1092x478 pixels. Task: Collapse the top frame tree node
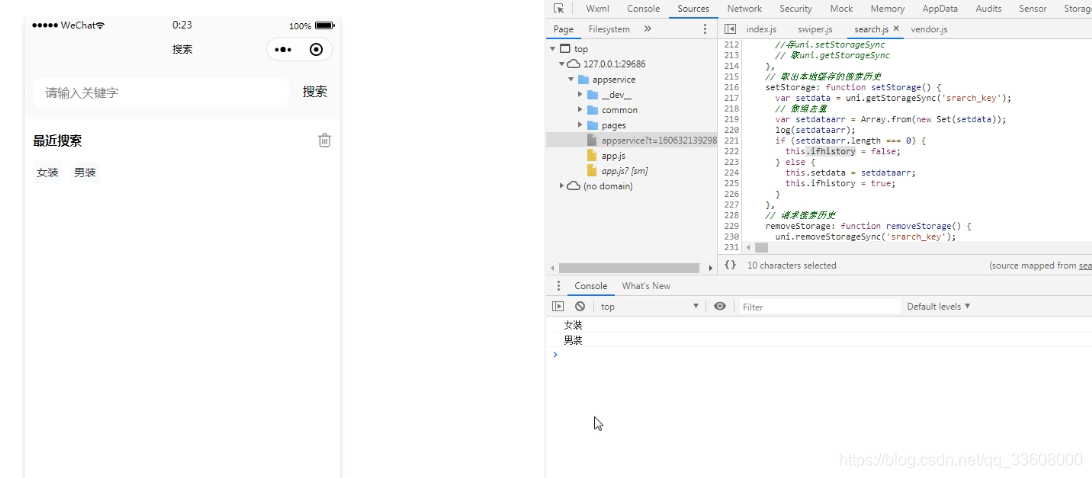(x=553, y=49)
